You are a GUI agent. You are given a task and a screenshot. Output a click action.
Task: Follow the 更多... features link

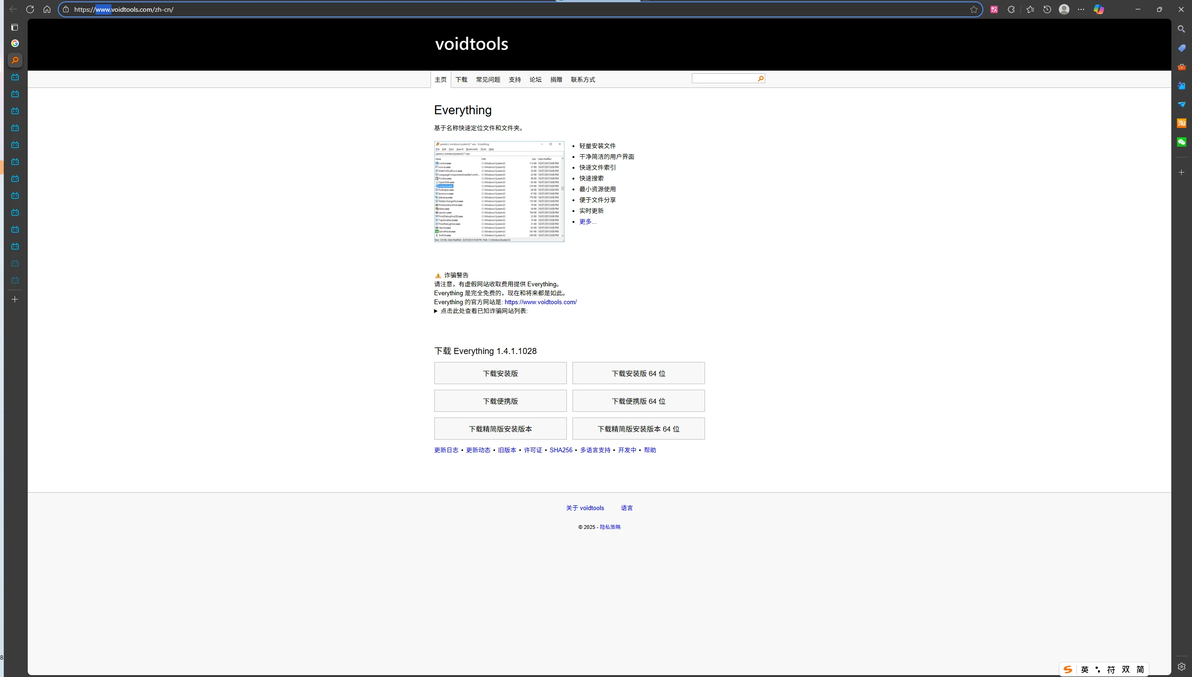pyautogui.click(x=588, y=222)
